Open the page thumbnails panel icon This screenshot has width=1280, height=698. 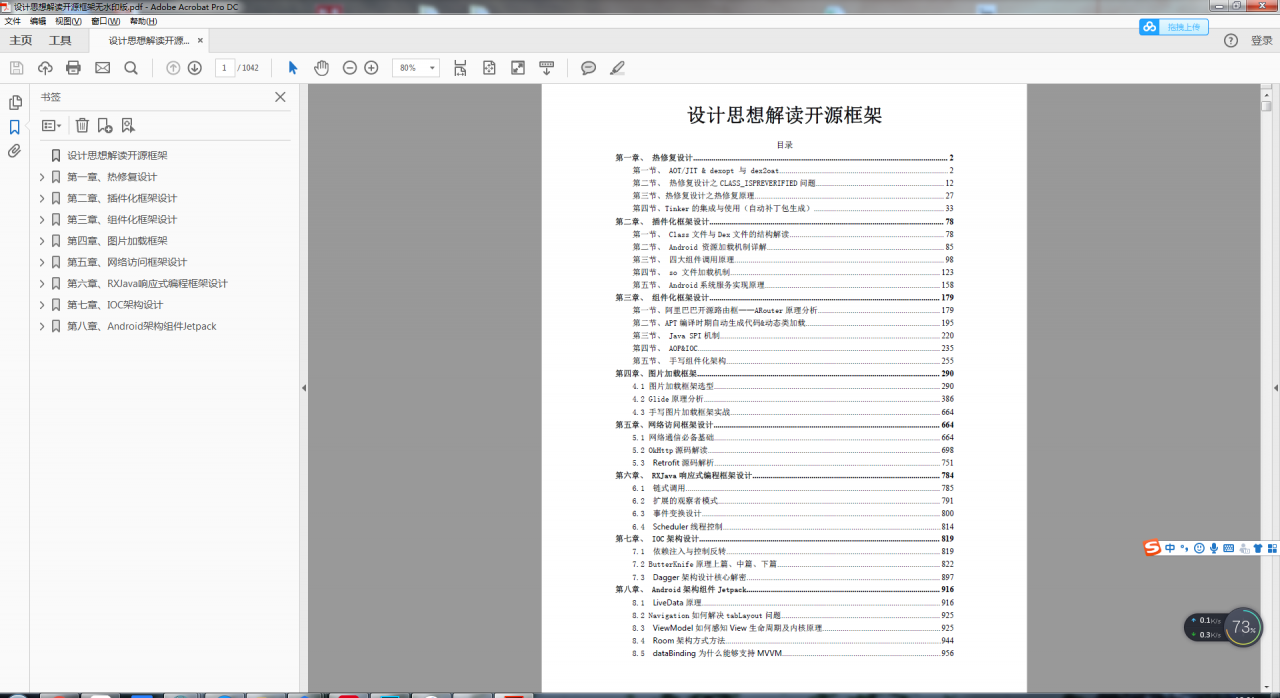[15, 102]
